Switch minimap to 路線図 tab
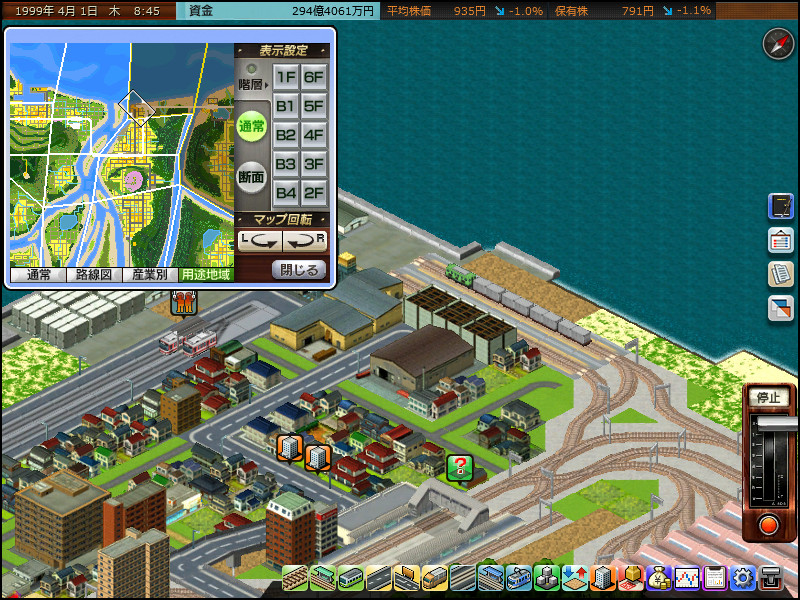 point(94,274)
